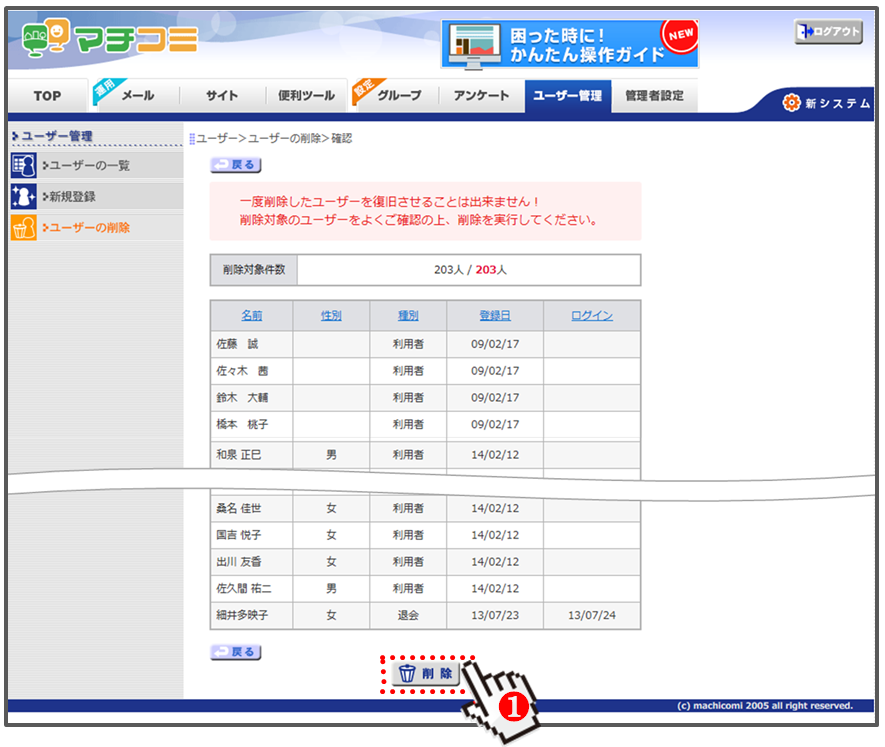
Task: Open the かんたん操作ガイド banner
Action: (569, 45)
